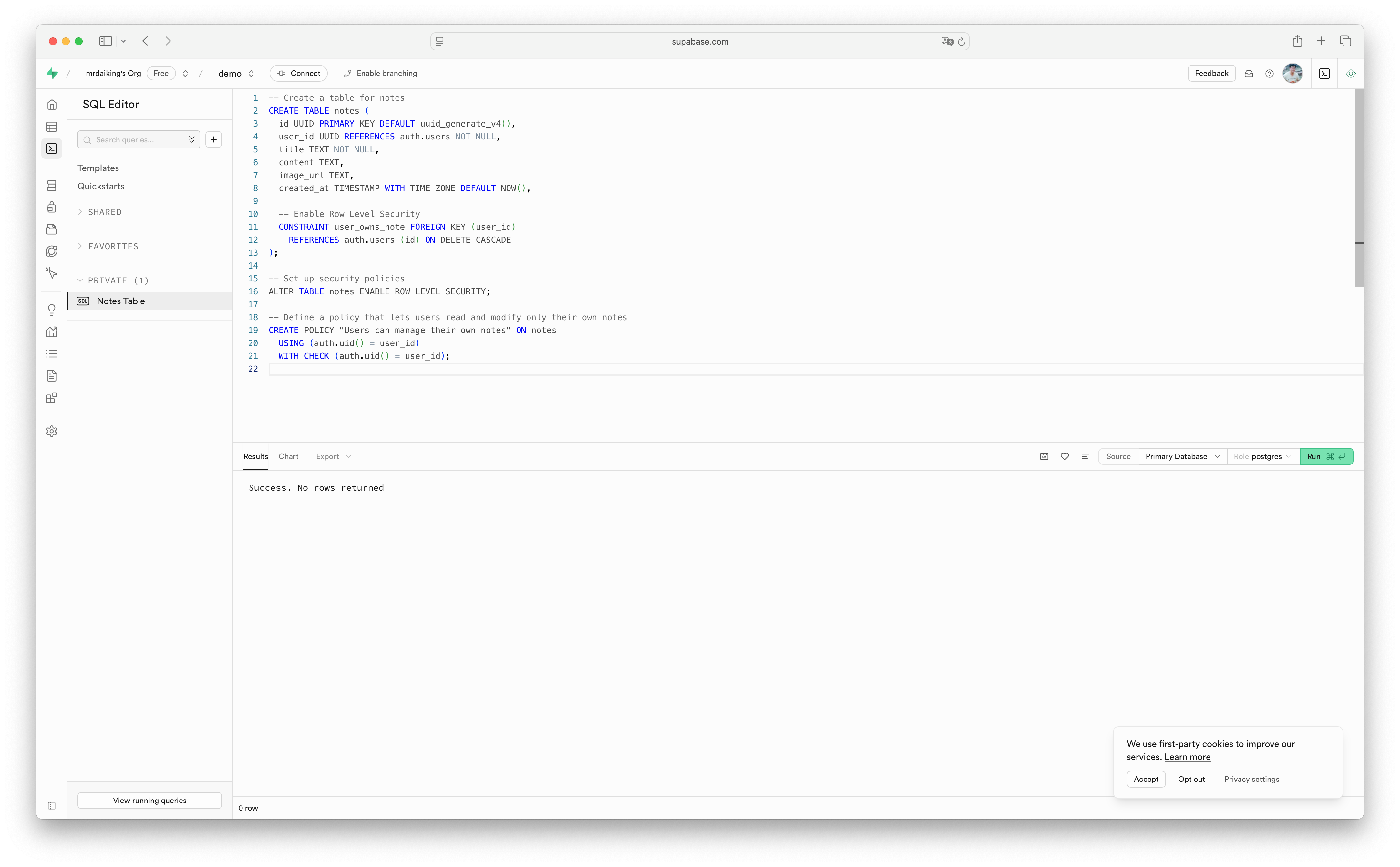1400x867 pixels.
Task: Open the Storage sidebar icon
Action: tap(52, 229)
